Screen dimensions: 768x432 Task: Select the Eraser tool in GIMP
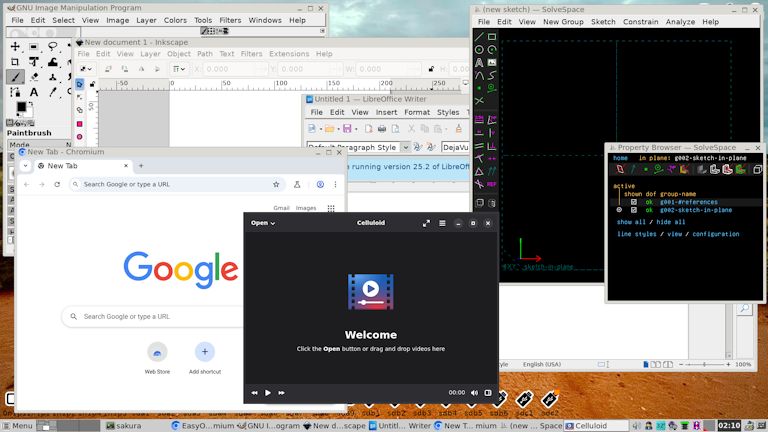(33, 77)
